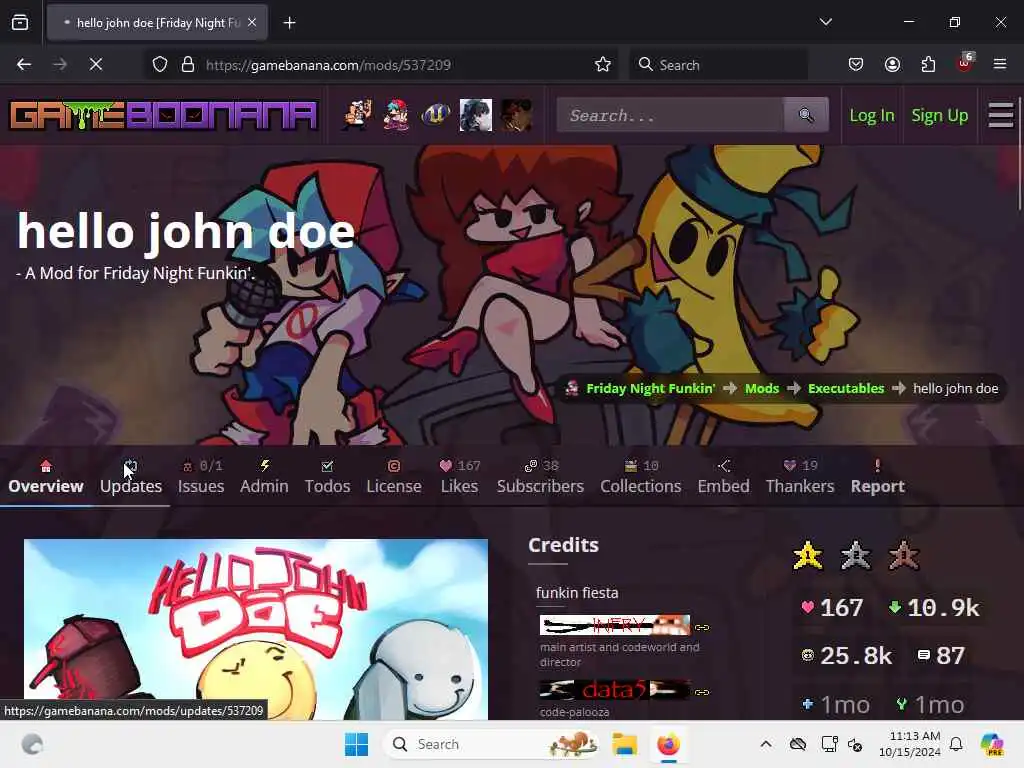Open the Firefox account icon
Image resolution: width=1024 pixels, height=768 pixels.
click(x=892, y=65)
